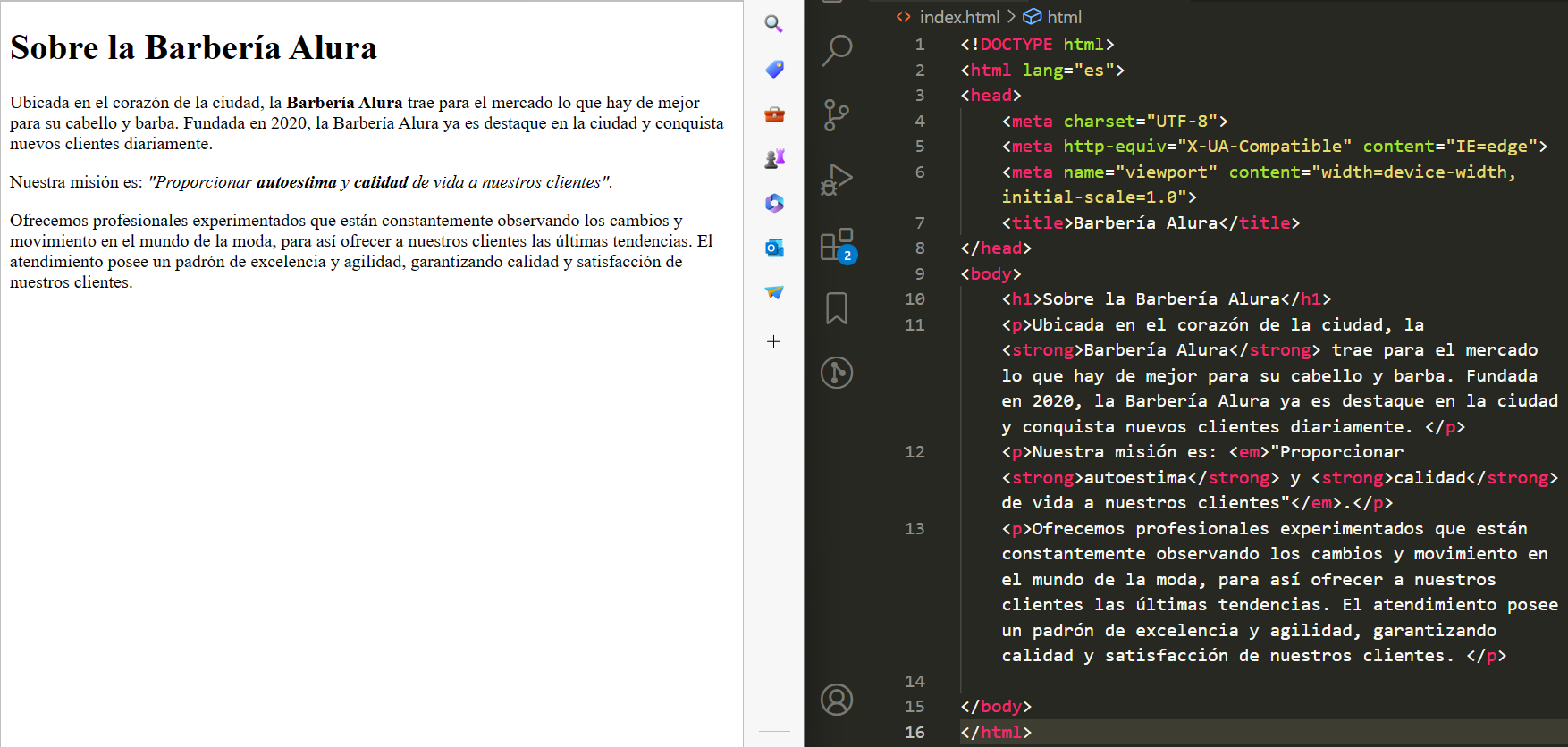Screen dimensions: 1568x747
Task: Click the bold italic word 'autoestima' in the browser
Action: coord(297,182)
